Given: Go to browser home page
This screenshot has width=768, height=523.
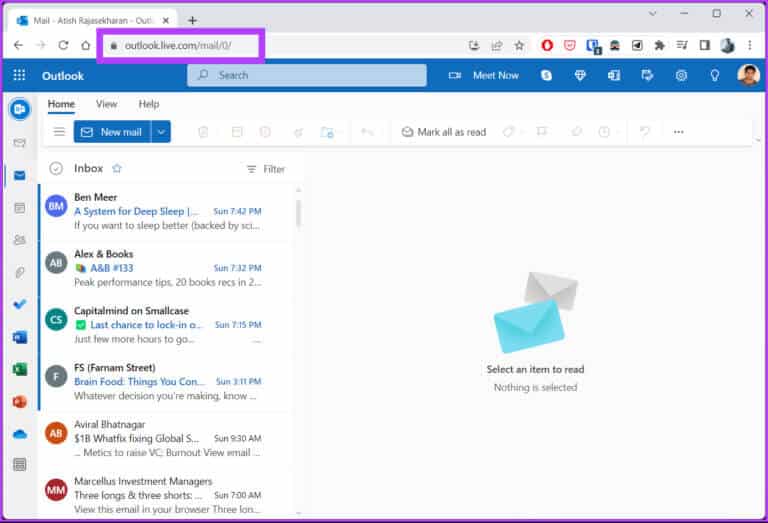Looking at the screenshot, I should pos(86,46).
